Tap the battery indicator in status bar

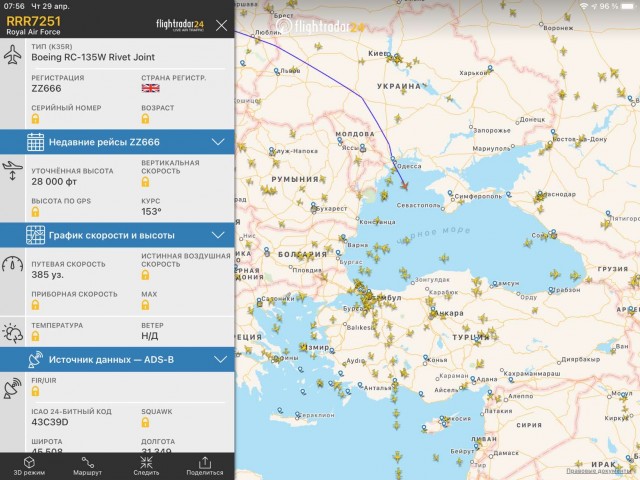click(x=628, y=6)
